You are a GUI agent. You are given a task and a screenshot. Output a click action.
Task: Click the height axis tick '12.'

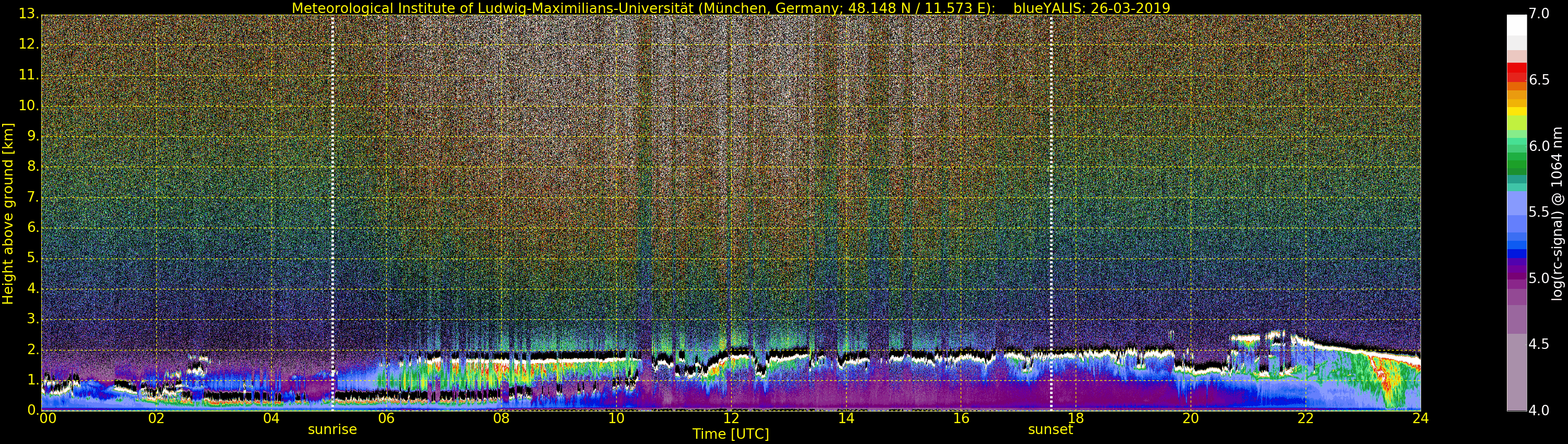point(29,44)
